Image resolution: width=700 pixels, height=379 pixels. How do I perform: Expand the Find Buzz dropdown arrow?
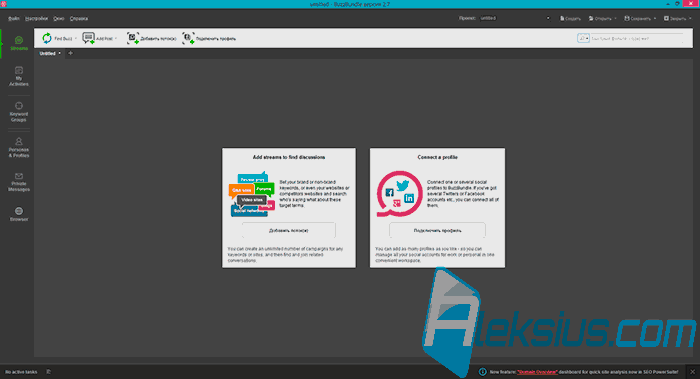75,38
